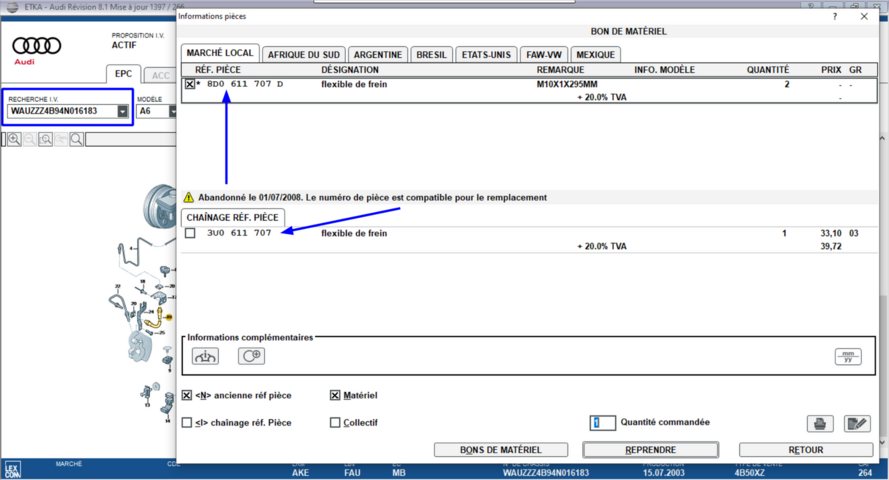Viewport: 889px width, 480px height.
Task: Click the INFO. MODÈLE column header
Action: [664, 70]
